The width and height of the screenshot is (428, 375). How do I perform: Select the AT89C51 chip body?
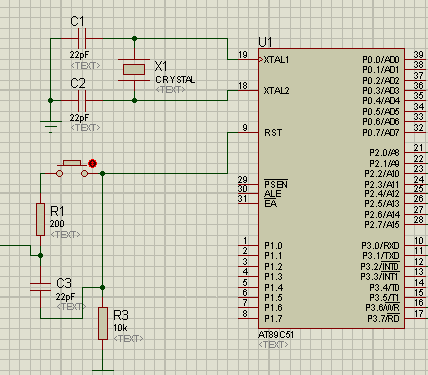coord(331,188)
